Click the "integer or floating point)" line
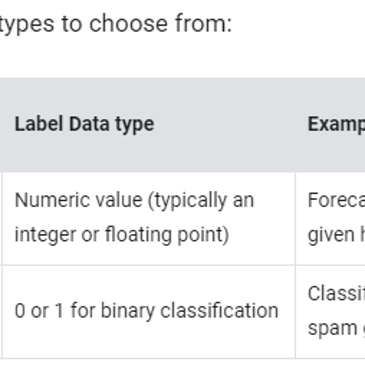 coord(122,235)
